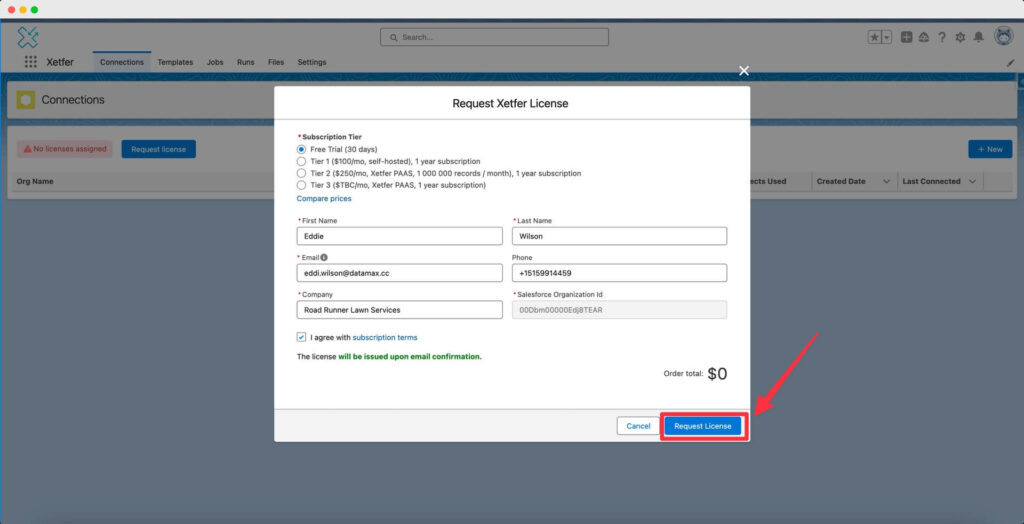This screenshot has height=524, width=1024.
Task: Click the Email info tooltip icon
Action: pos(324,257)
